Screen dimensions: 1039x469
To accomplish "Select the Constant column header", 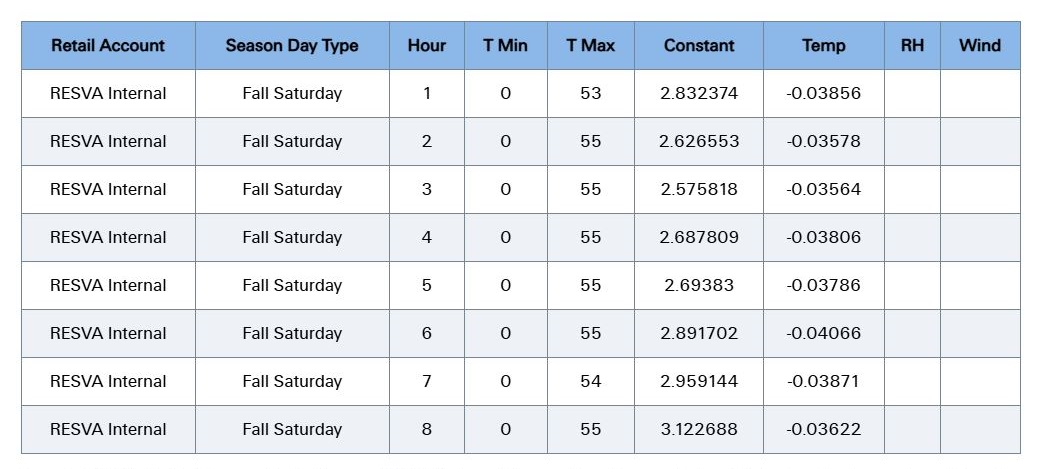I will [699, 46].
